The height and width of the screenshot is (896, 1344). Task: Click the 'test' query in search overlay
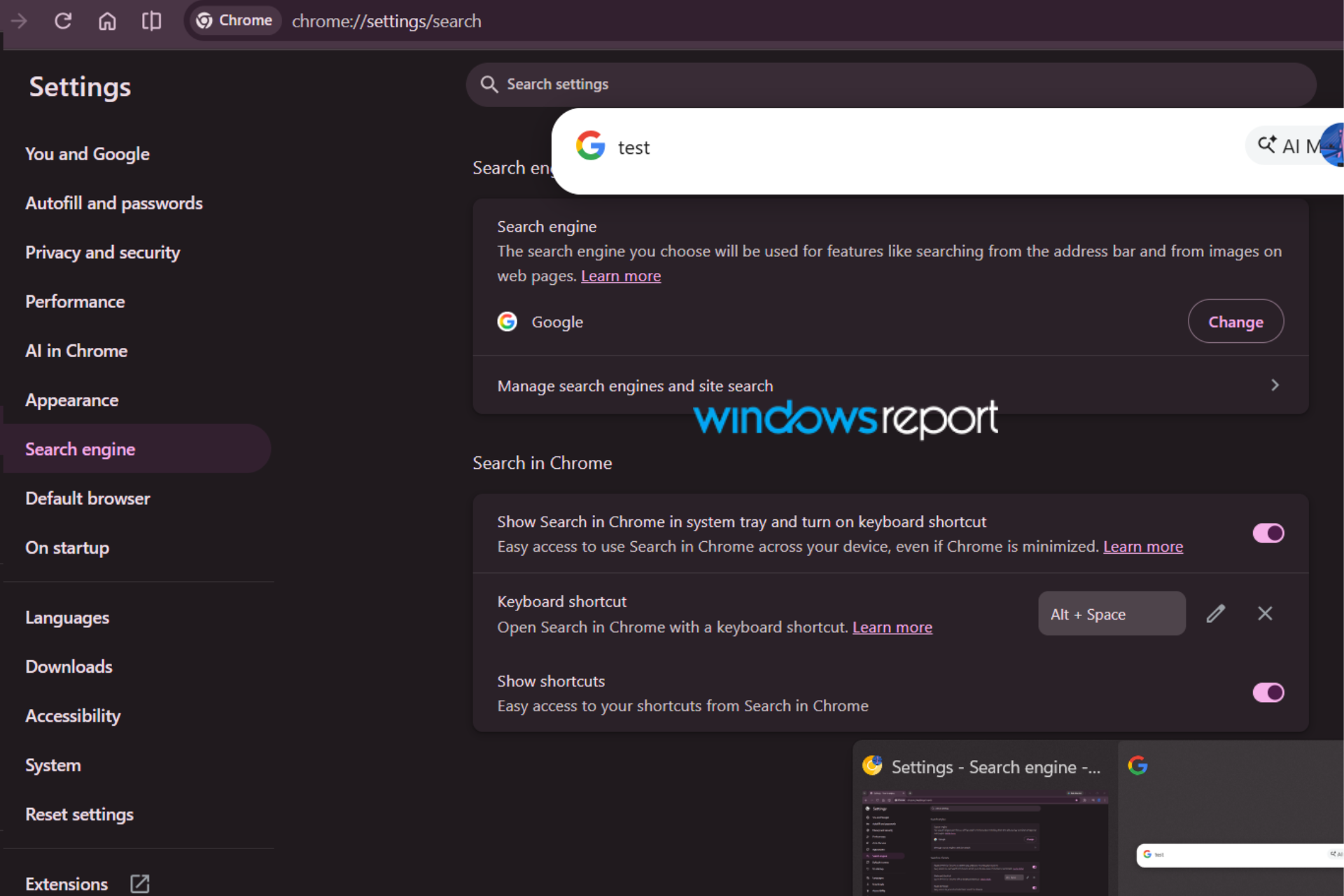click(633, 148)
